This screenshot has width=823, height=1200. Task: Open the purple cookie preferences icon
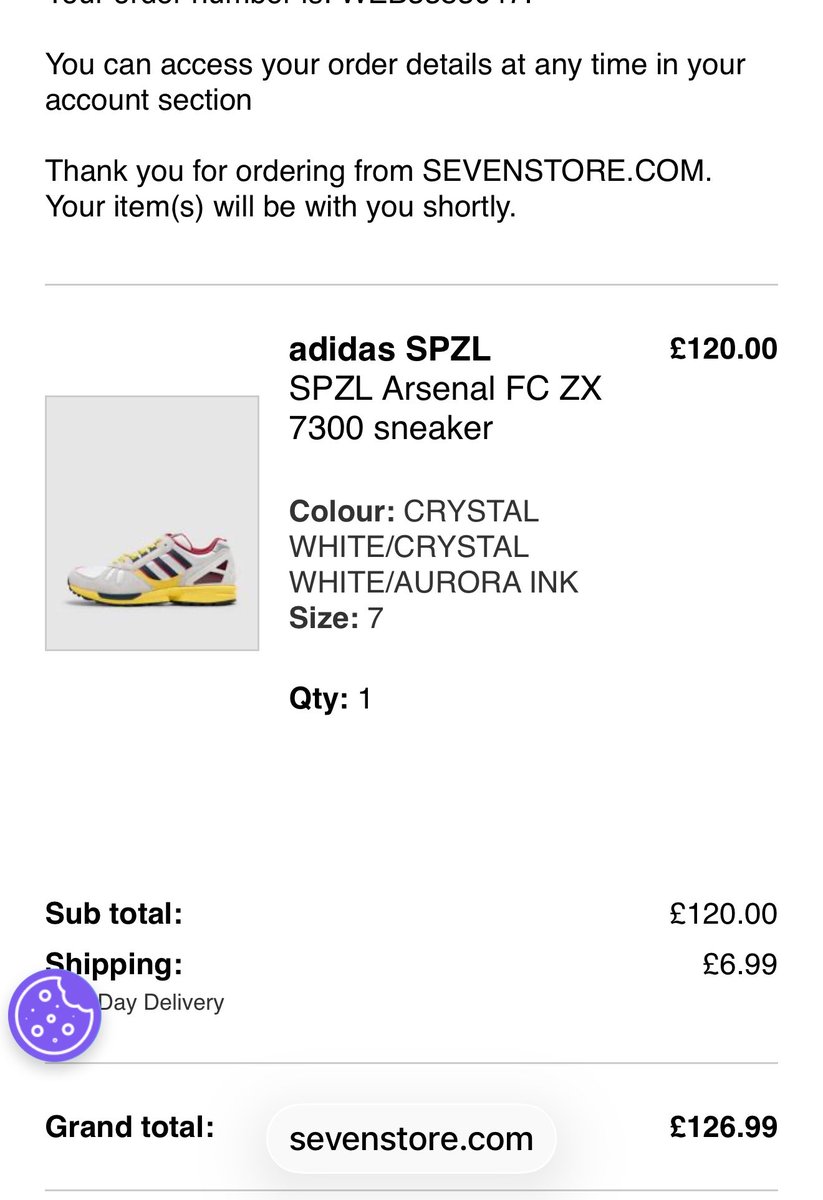55,1015
